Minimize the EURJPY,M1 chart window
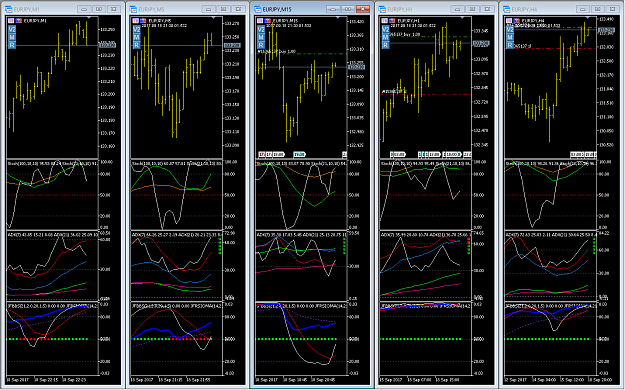This screenshot has height=390, width=625. tap(84, 9)
